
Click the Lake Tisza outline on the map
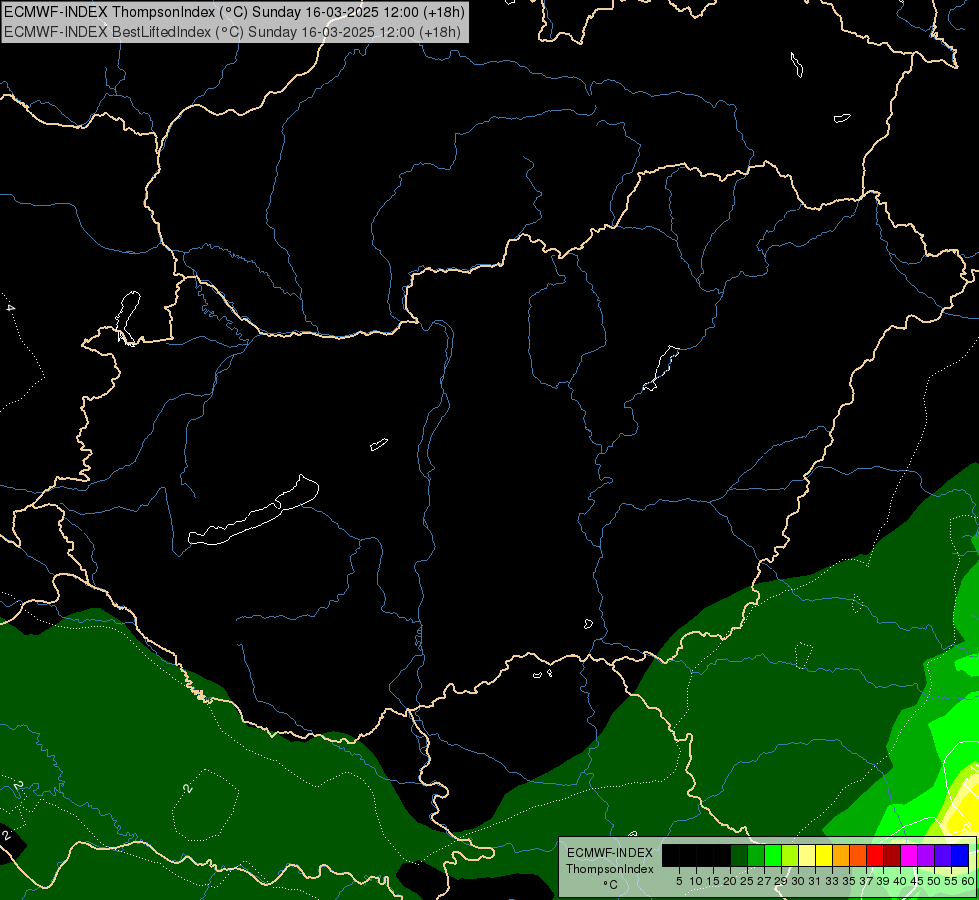(x=661, y=368)
